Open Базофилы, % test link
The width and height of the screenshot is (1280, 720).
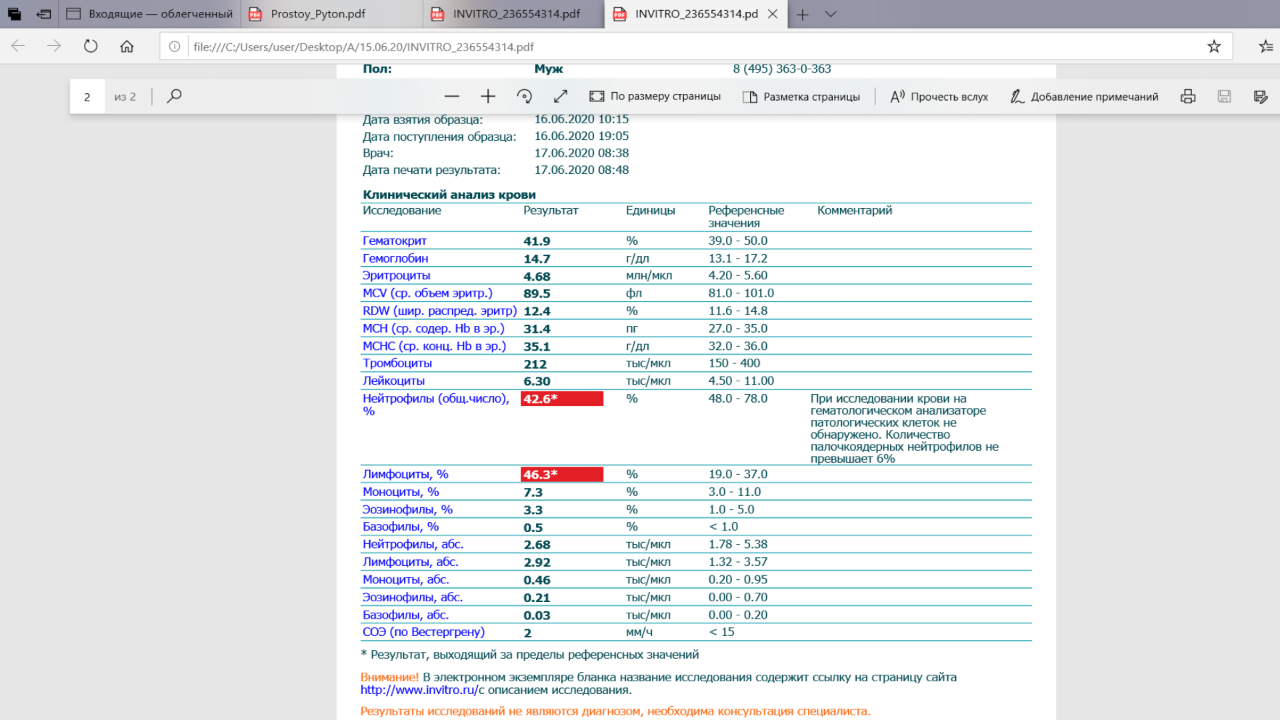coord(400,527)
